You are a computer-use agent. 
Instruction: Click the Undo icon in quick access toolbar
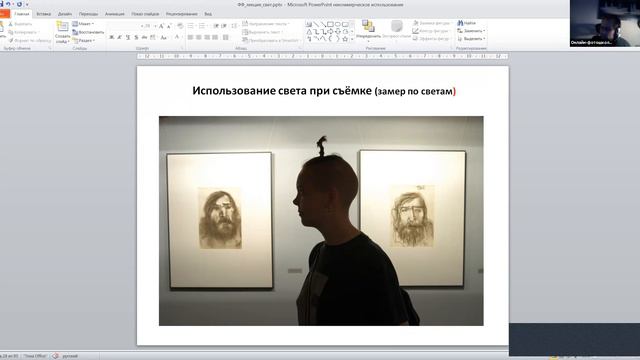[x=8, y=4]
